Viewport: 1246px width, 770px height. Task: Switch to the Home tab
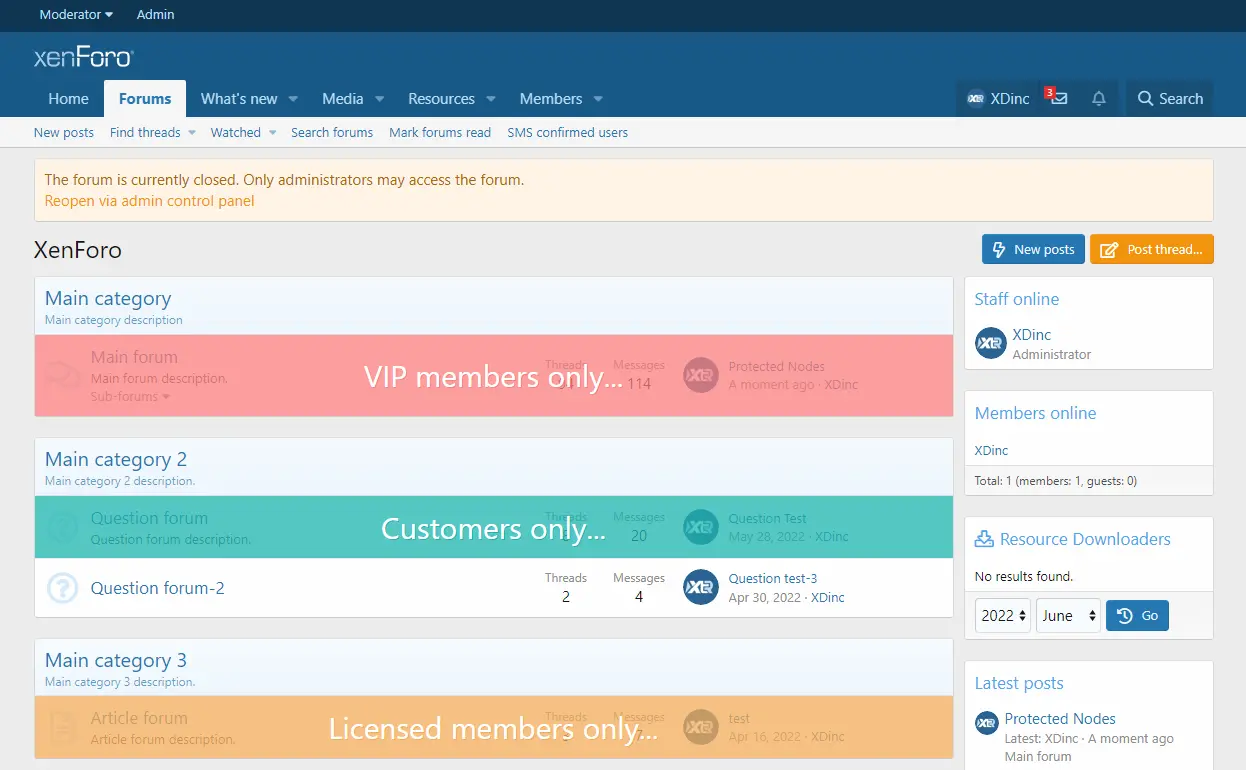(x=68, y=99)
